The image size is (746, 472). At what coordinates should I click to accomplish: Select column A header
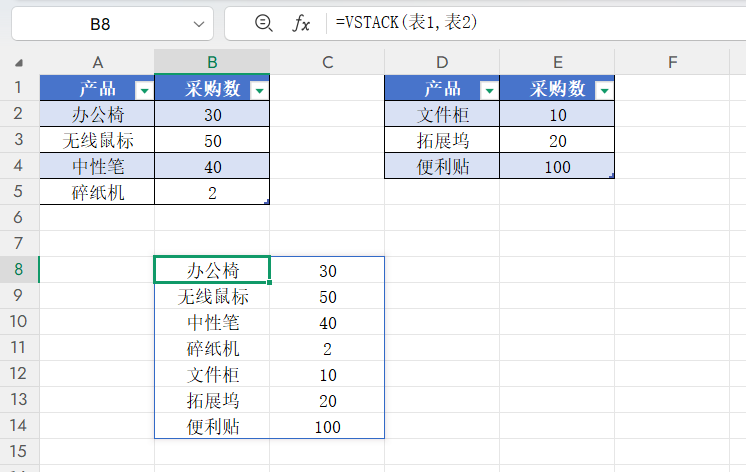click(97, 62)
